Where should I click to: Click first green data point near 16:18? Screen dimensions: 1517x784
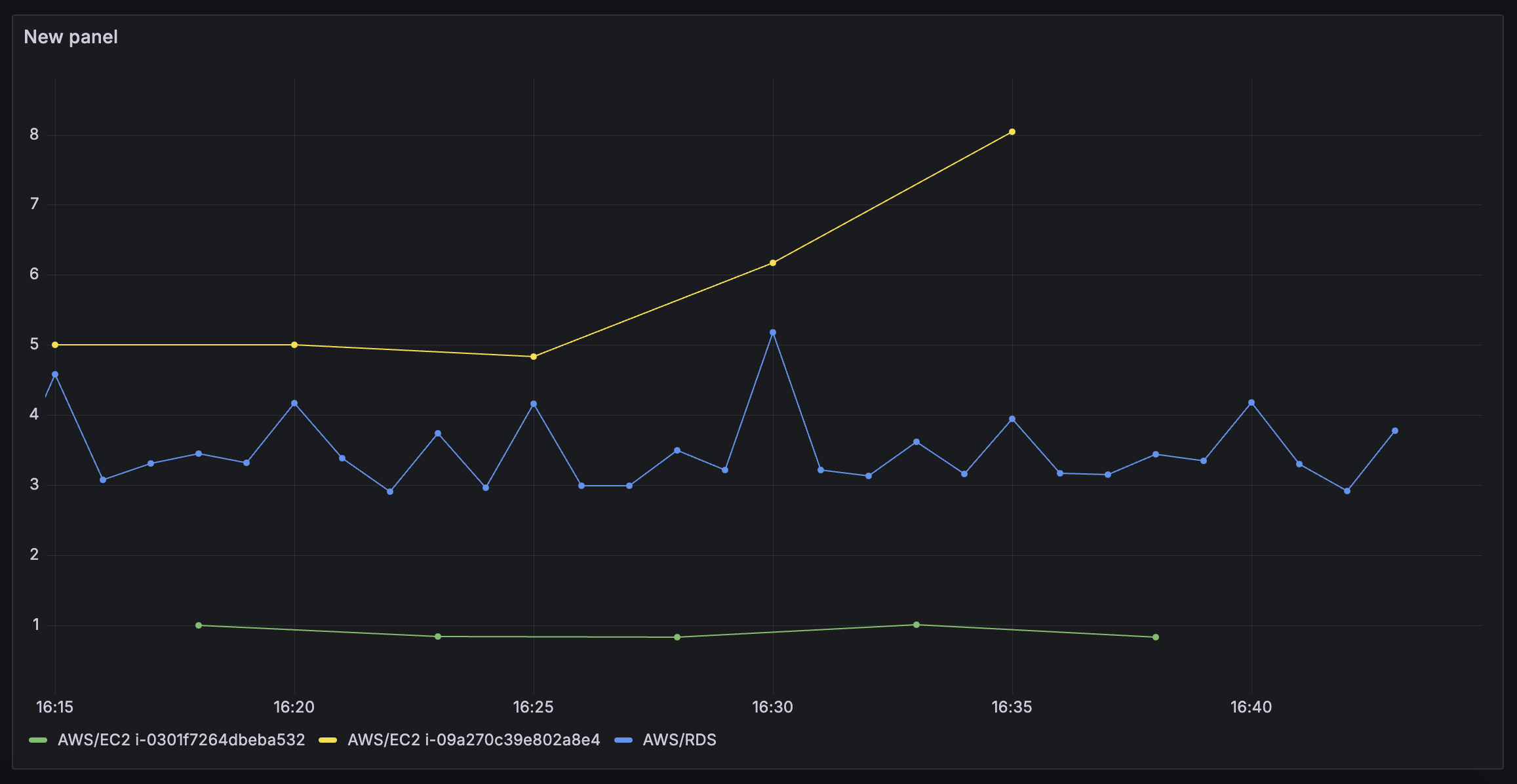[x=199, y=625]
